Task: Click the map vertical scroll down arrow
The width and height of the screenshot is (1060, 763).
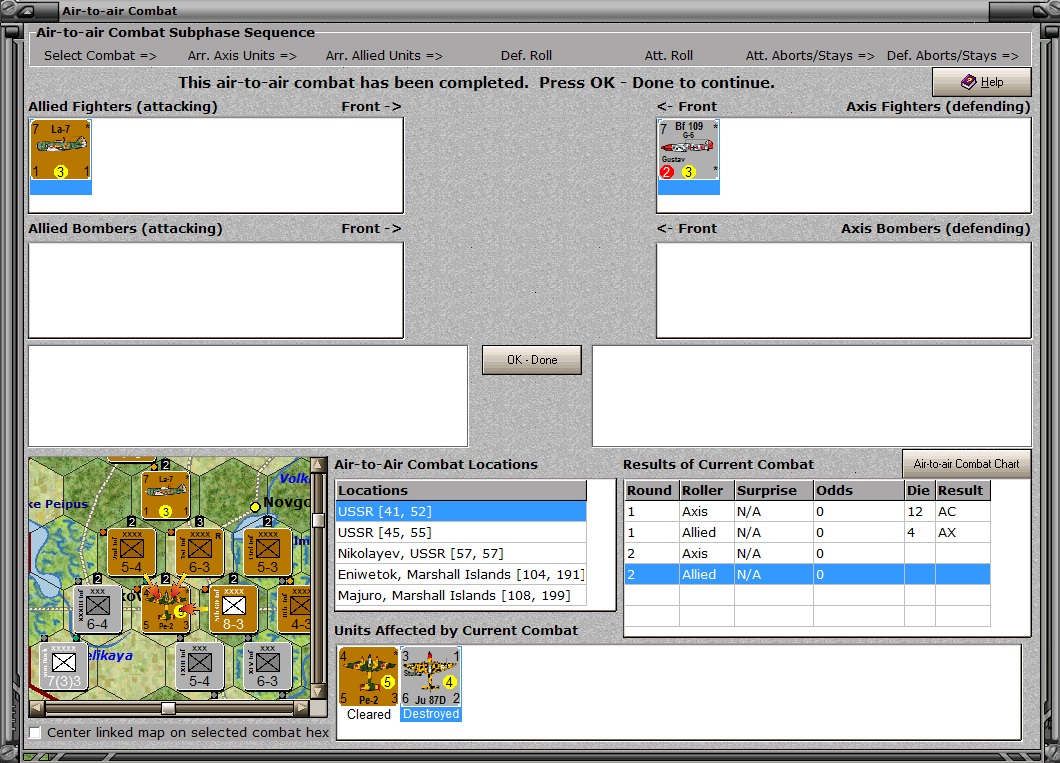Action: (x=318, y=691)
